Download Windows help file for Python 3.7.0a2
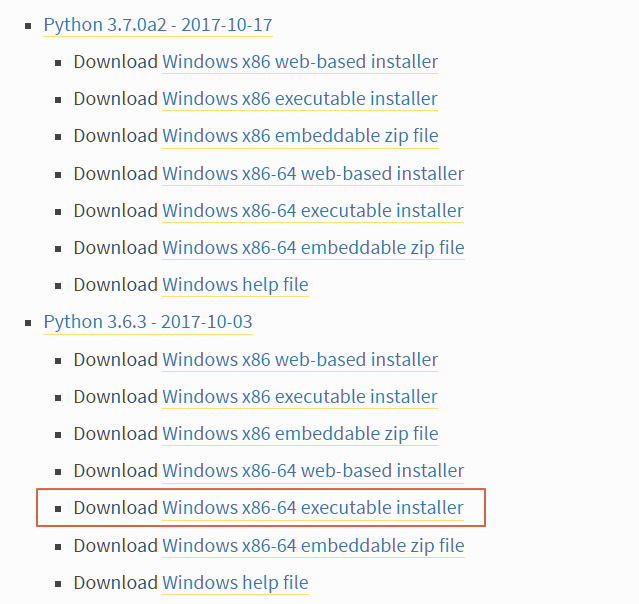The image size is (639, 604). click(x=235, y=285)
